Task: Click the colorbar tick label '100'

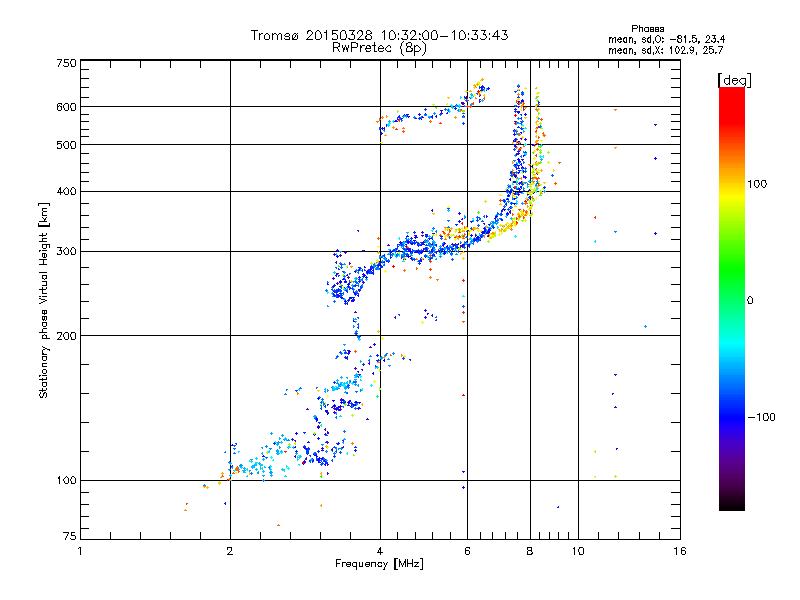Action: tap(757, 184)
